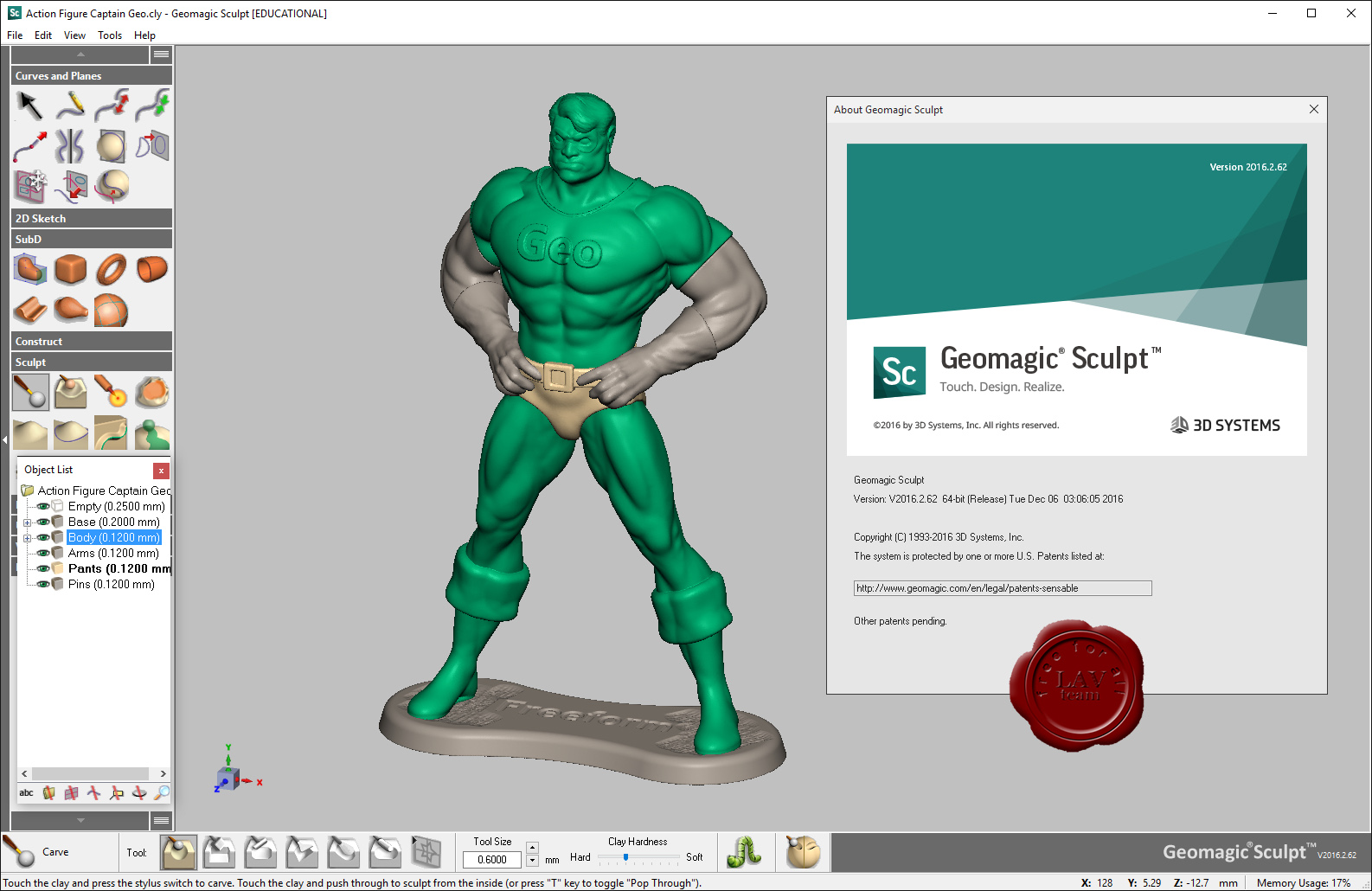
Task: Select the SubD freeform shape tool
Action: (x=30, y=269)
